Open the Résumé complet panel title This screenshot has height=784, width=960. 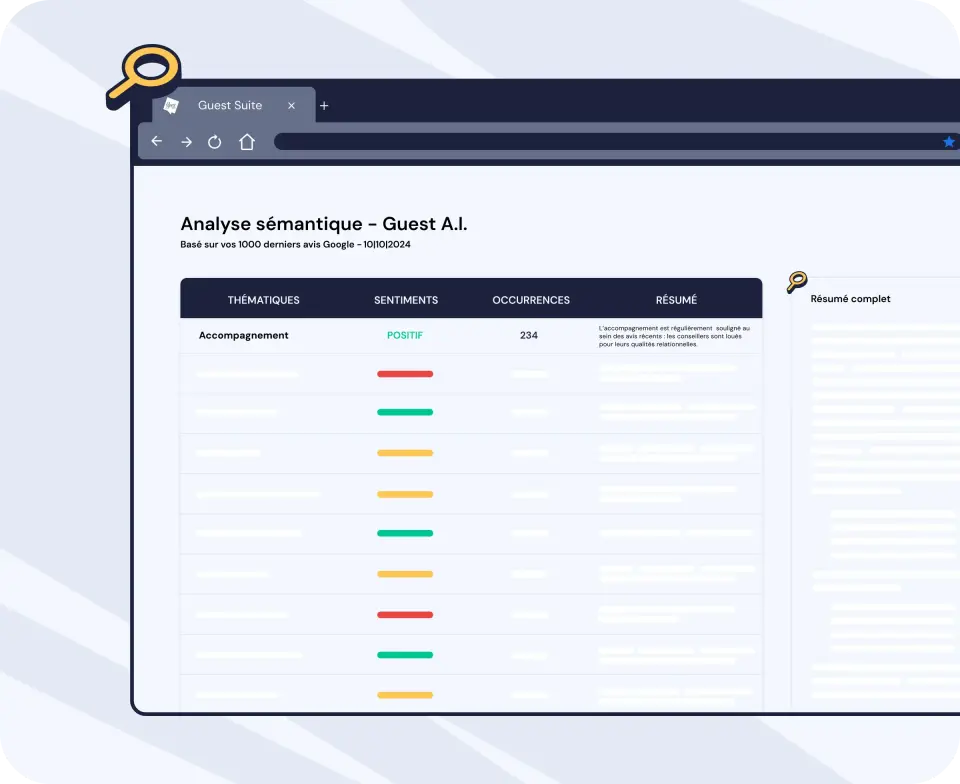point(850,299)
